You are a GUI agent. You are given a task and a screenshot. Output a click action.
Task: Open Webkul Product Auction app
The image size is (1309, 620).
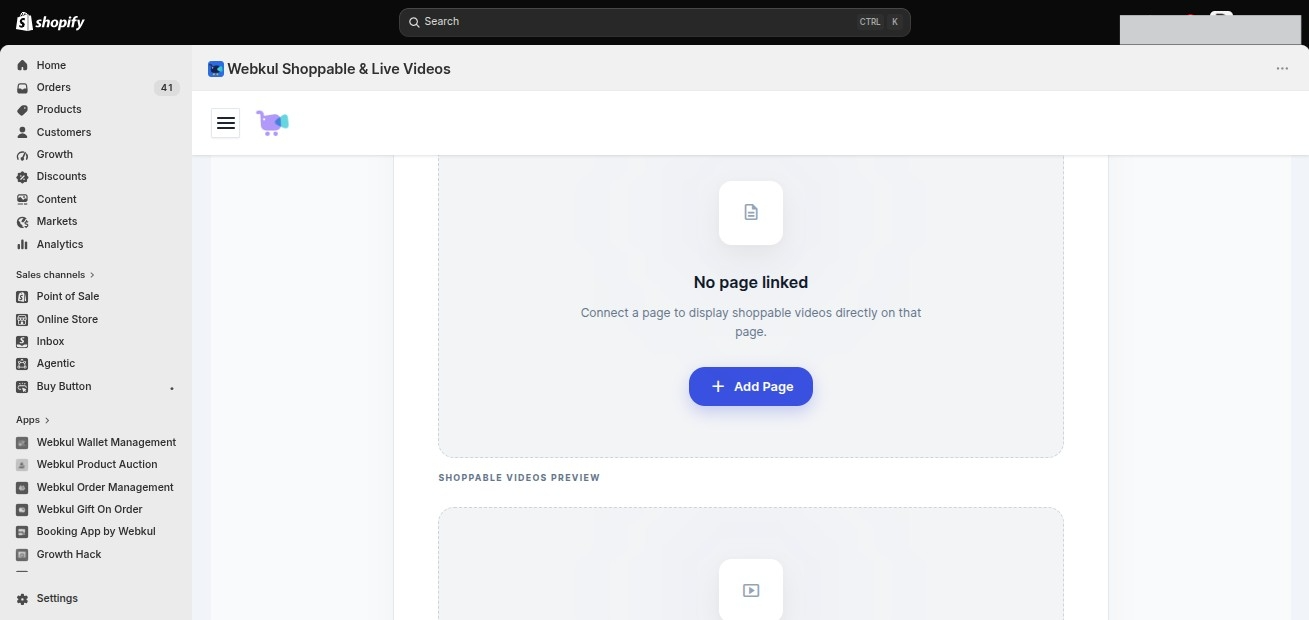[97, 464]
